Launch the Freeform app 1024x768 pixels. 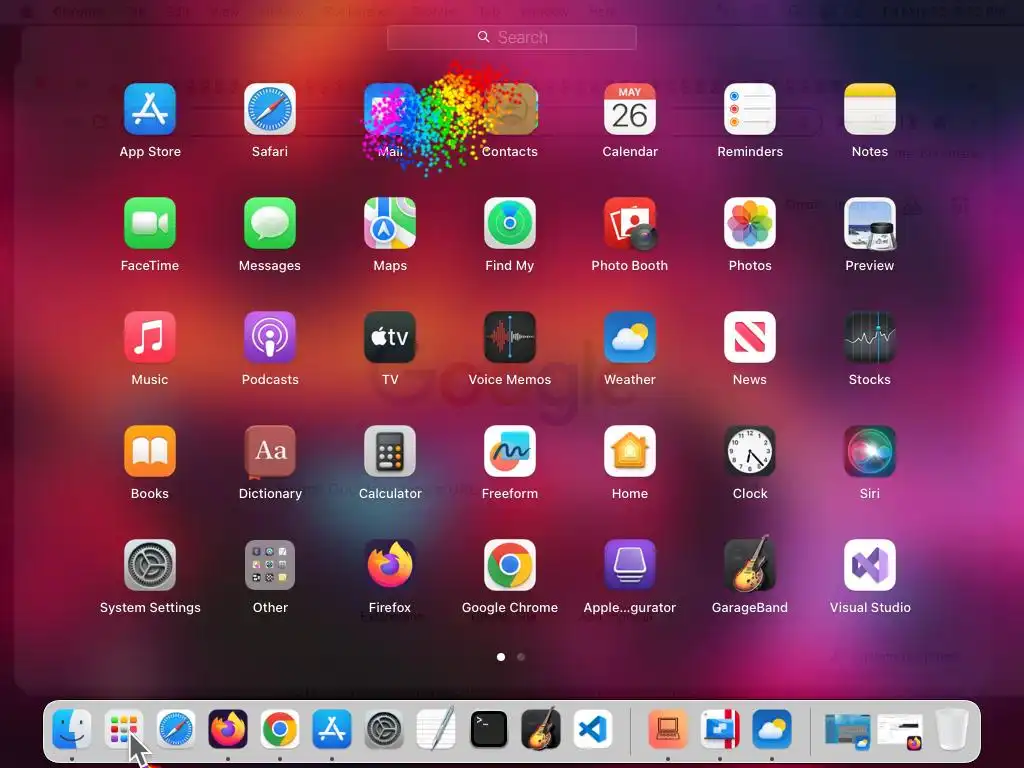(x=510, y=451)
